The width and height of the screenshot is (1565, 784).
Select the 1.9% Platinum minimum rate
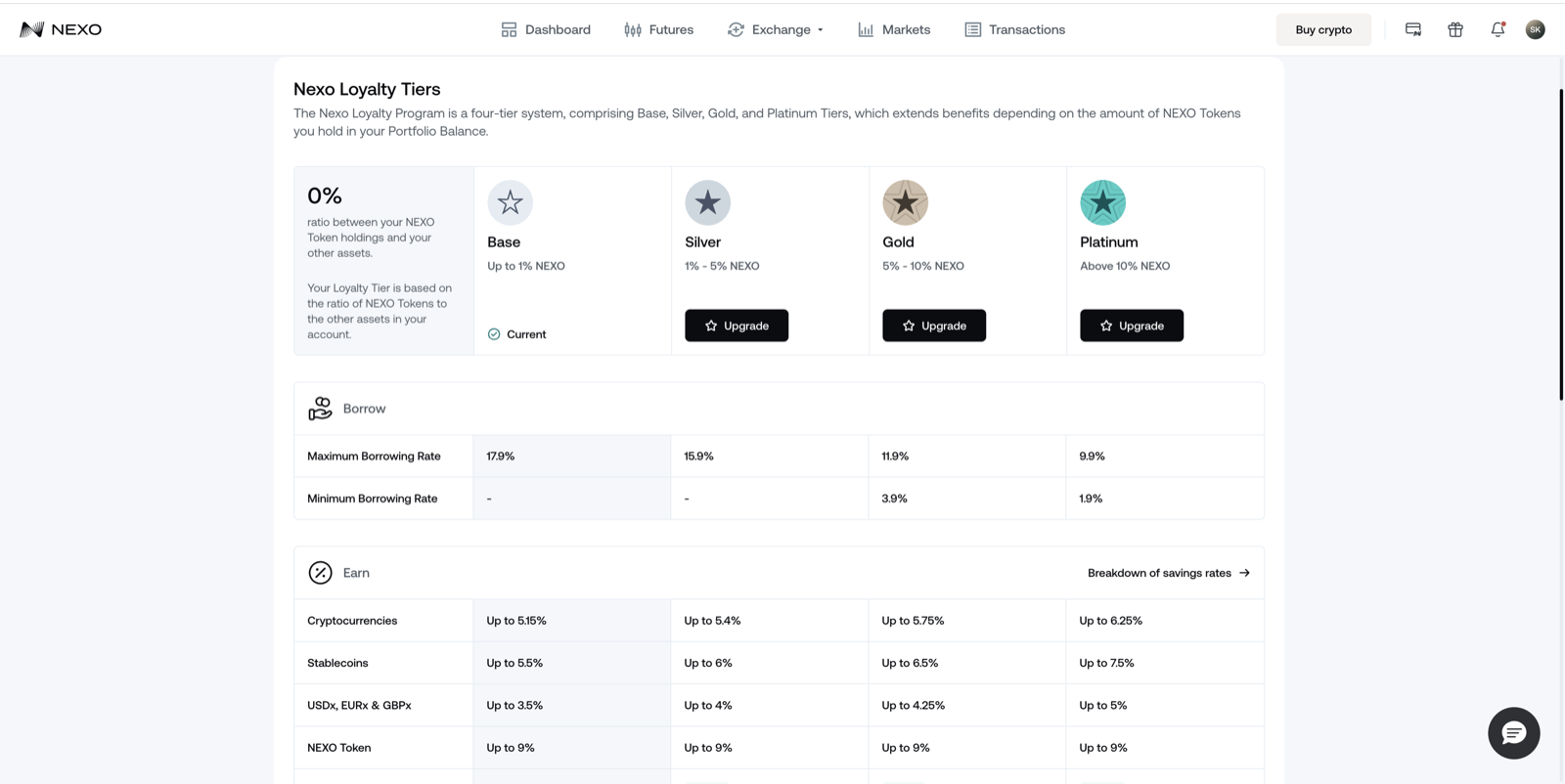pyautogui.click(x=1091, y=499)
